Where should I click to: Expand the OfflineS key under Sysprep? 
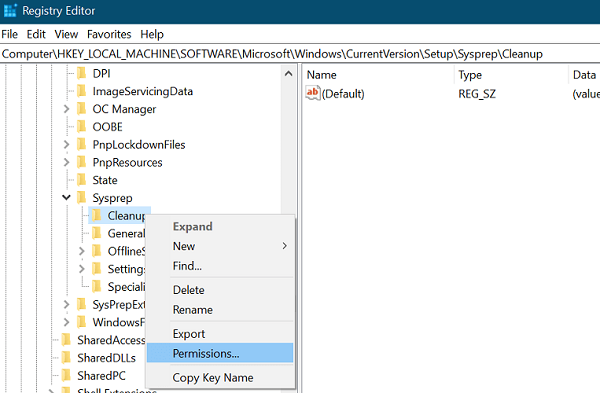[x=82, y=251]
